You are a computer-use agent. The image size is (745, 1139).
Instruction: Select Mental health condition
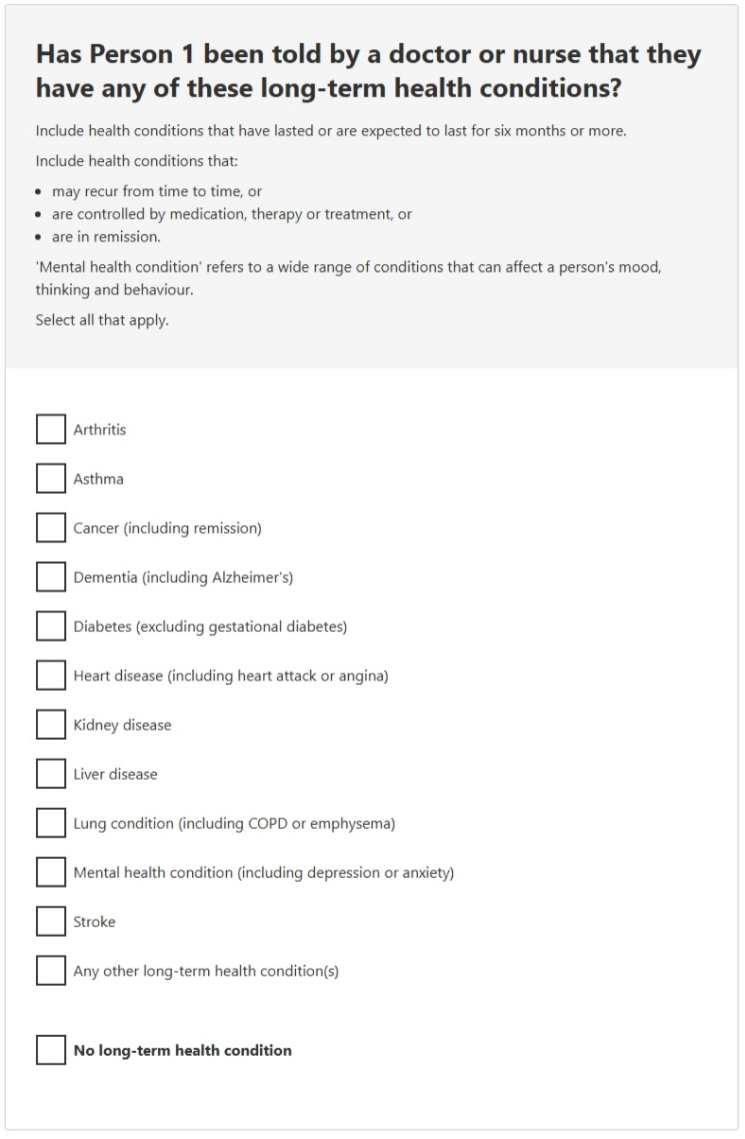coord(49,871)
